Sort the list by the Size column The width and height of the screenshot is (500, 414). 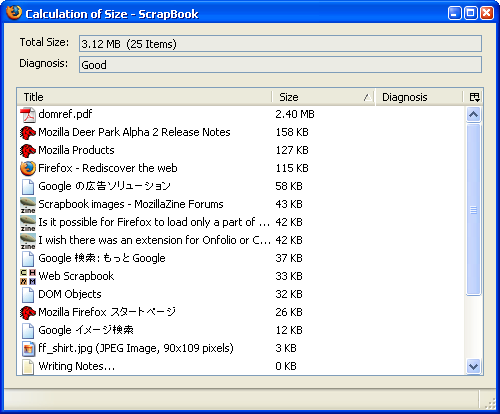(x=323, y=97)
